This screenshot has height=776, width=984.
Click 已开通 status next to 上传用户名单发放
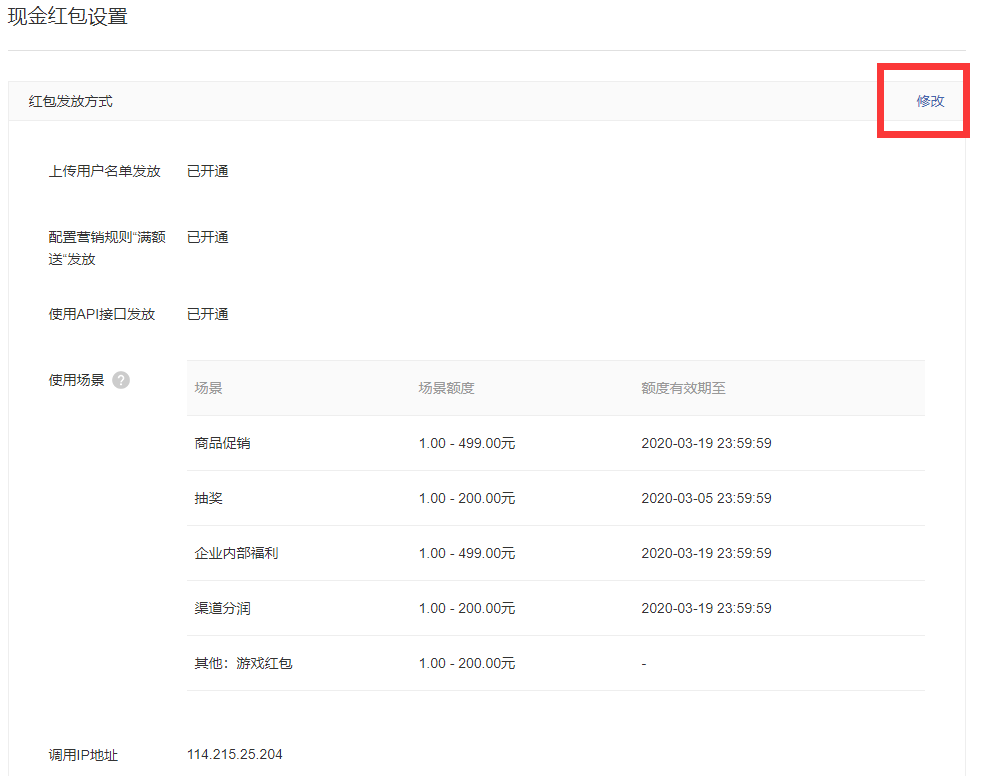[208, 171]
